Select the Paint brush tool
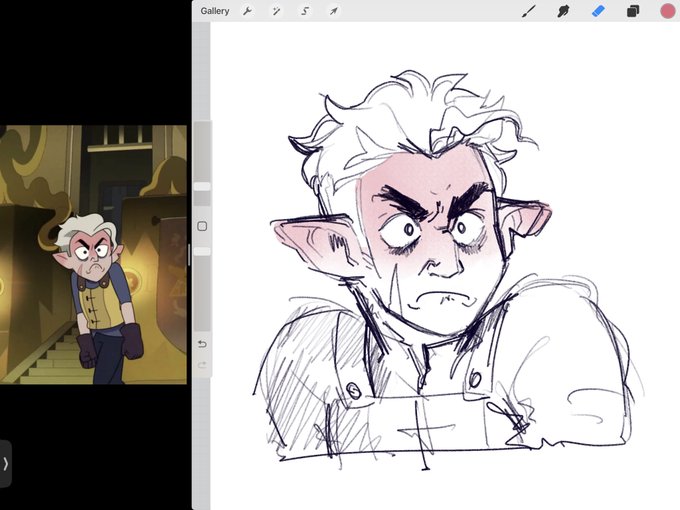Viewport: 680px width, 510px height. (x=528, y=11)
